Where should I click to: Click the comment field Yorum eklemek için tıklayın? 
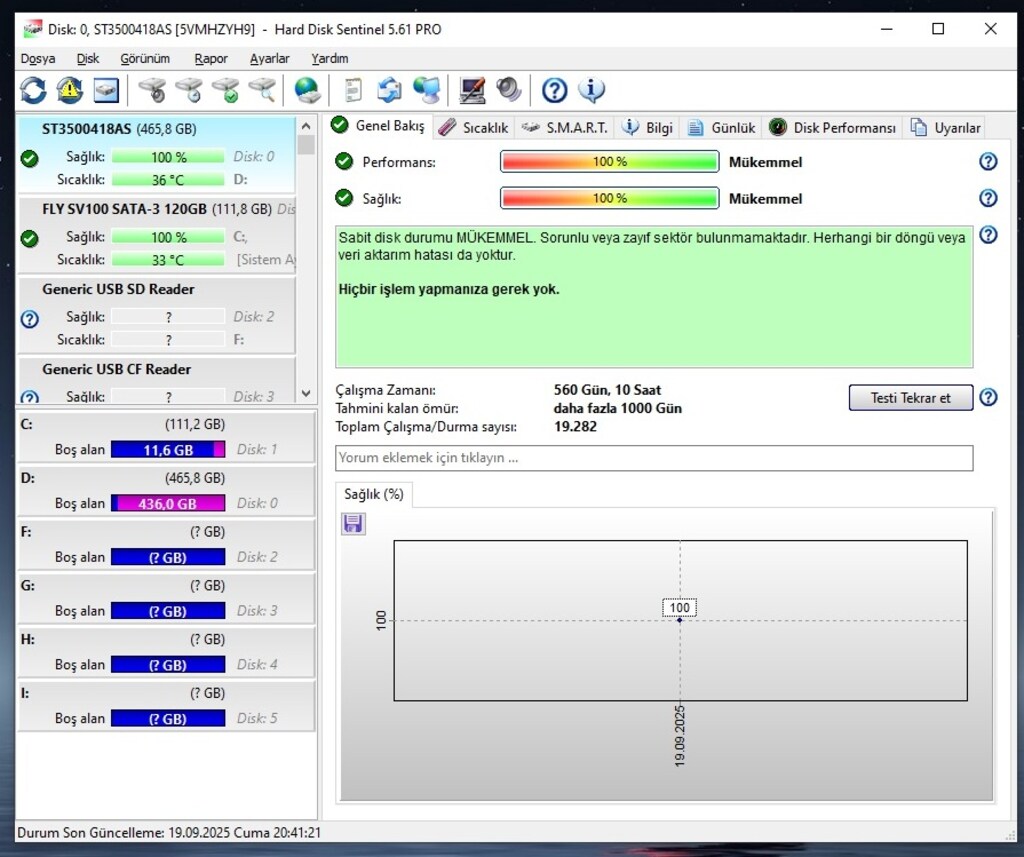(x=654, y=458)
